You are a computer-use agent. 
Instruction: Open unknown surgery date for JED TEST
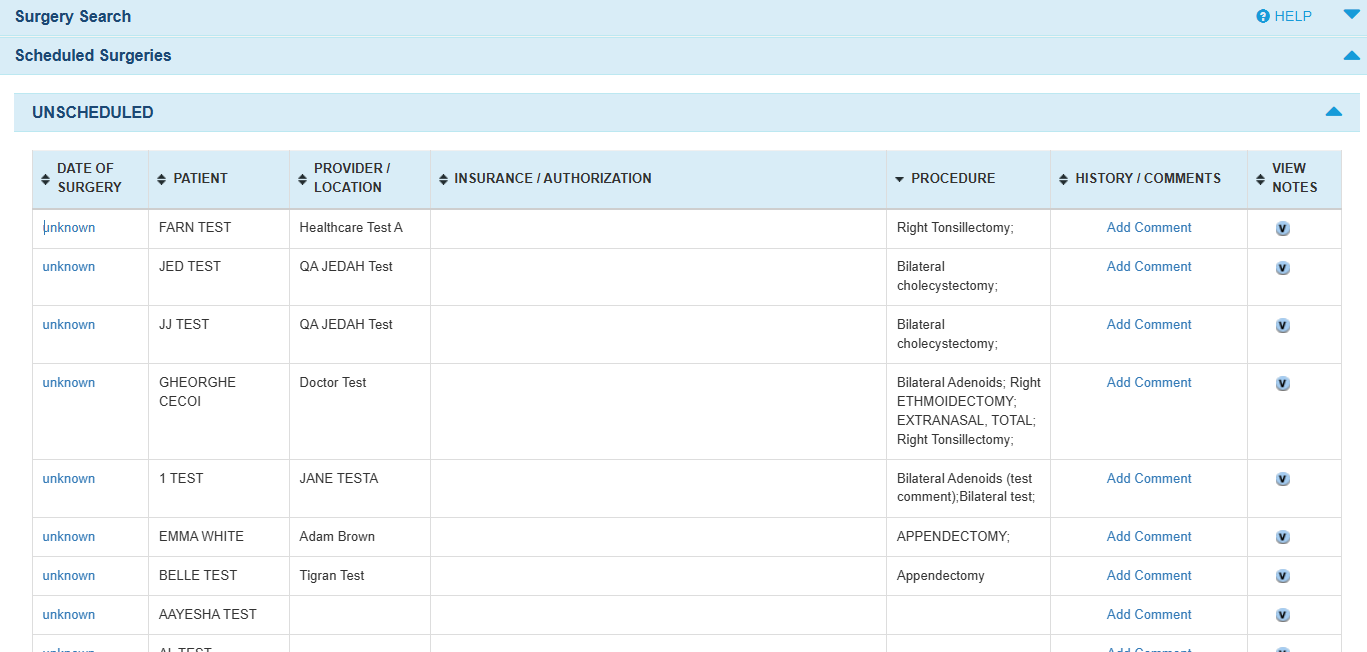[x=69, y=267]
